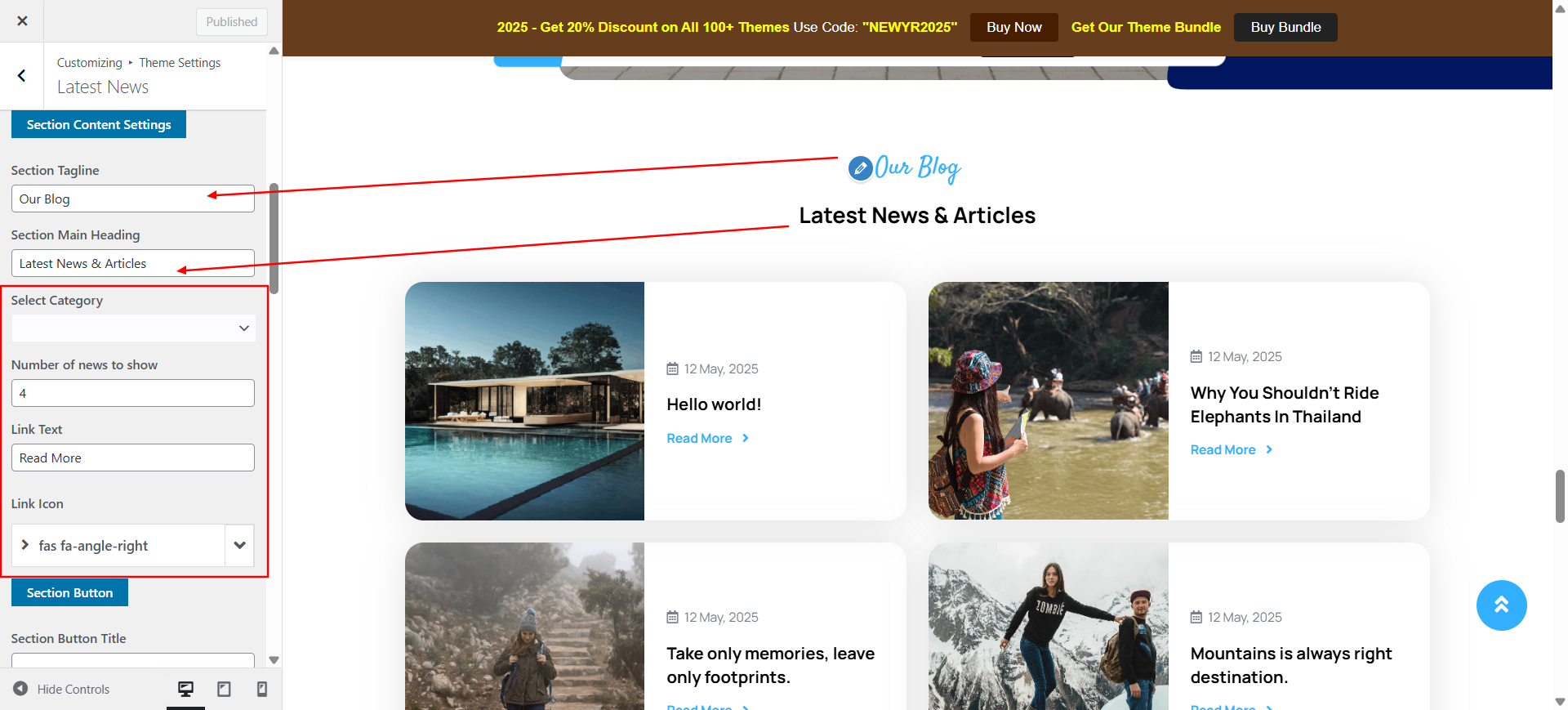Image resolution: width=1568 pixels, height=710 pixels.
Task: Click the sidebar scroll down arrow
Action: [x=274, y=660]
